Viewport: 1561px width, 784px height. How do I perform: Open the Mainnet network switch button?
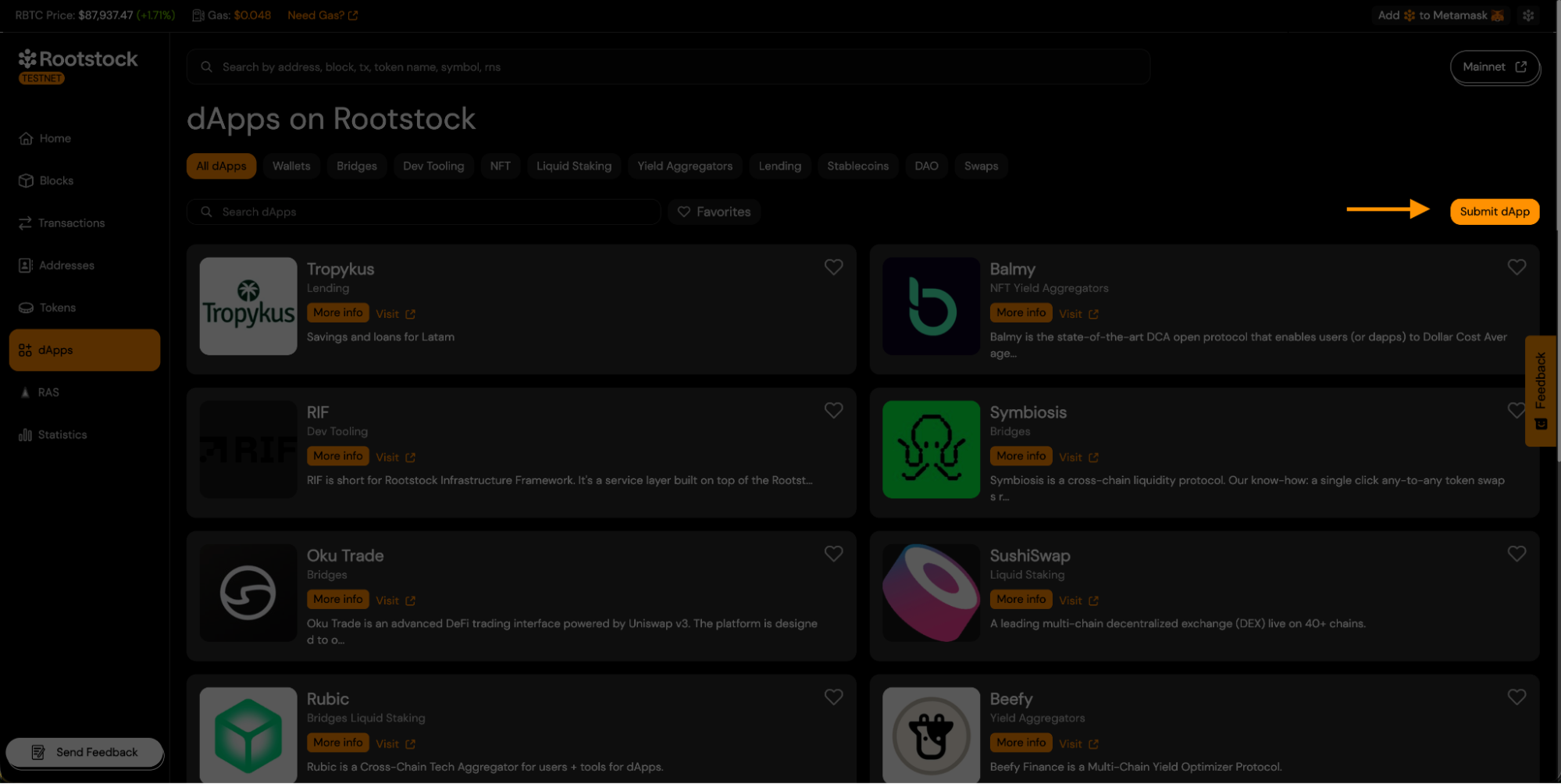[x=1494, y=67]
